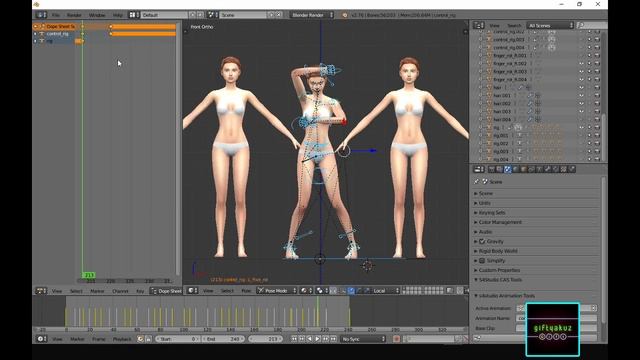Toggle selectability arrow of control_rig.003

589,40
